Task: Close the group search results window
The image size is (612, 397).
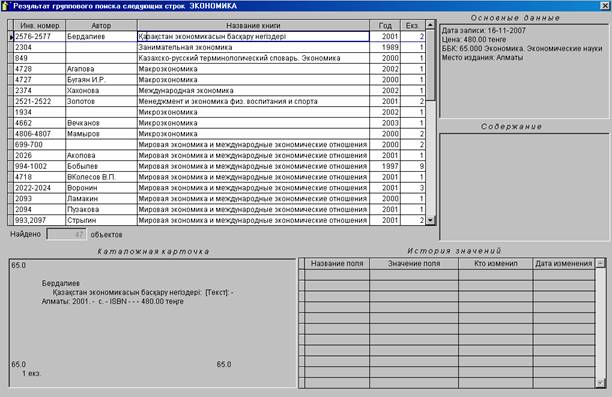Action: click(605, 5)
